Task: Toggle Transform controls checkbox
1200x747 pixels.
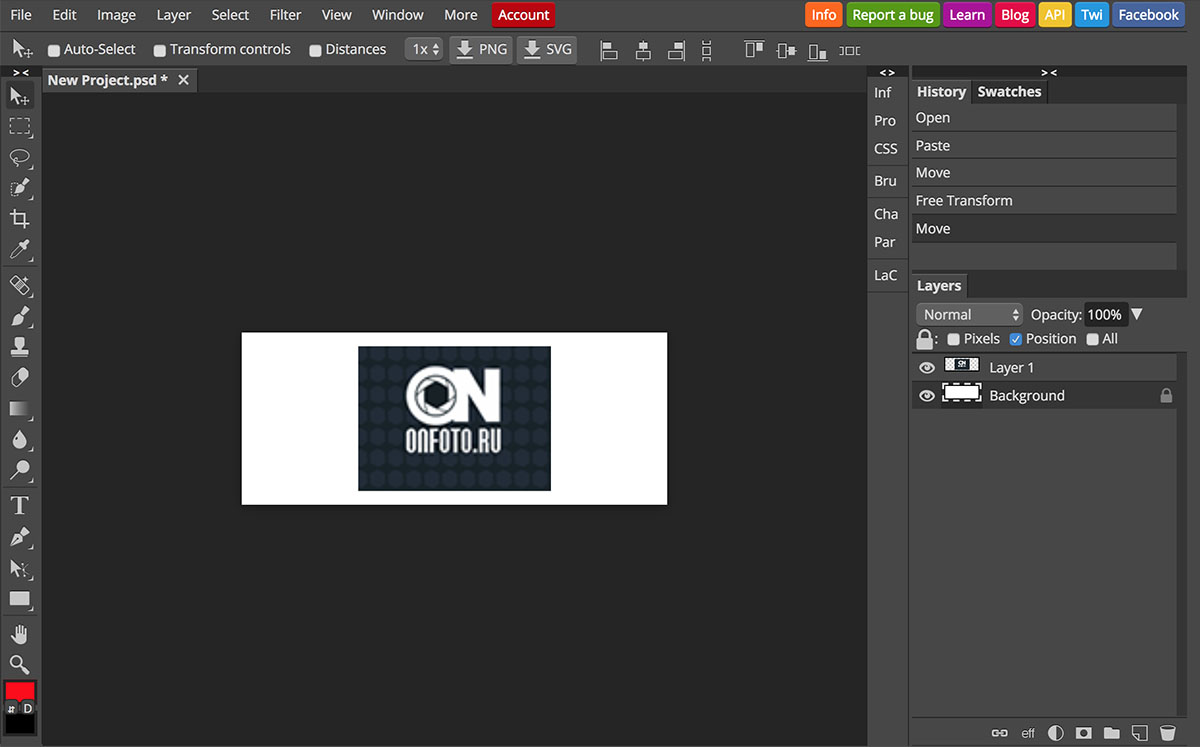Action: (160, 50)
